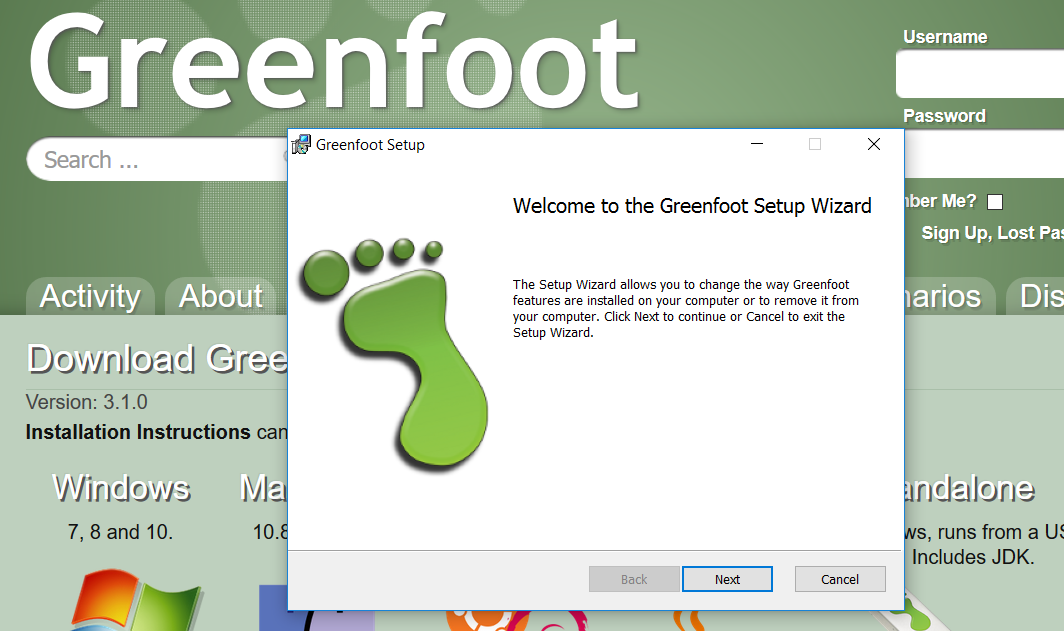This screenshot has width=1064, height=631.
Task: Click the disabled maximize button of Setup
Action: [x=815, y=144]
